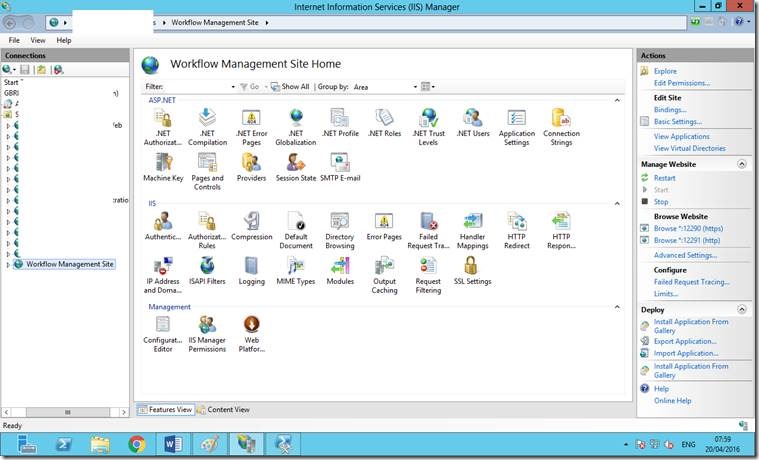The height and width of the screenshot is (460, 759).
Task: Open Logging feature
Action: (252, 271)
